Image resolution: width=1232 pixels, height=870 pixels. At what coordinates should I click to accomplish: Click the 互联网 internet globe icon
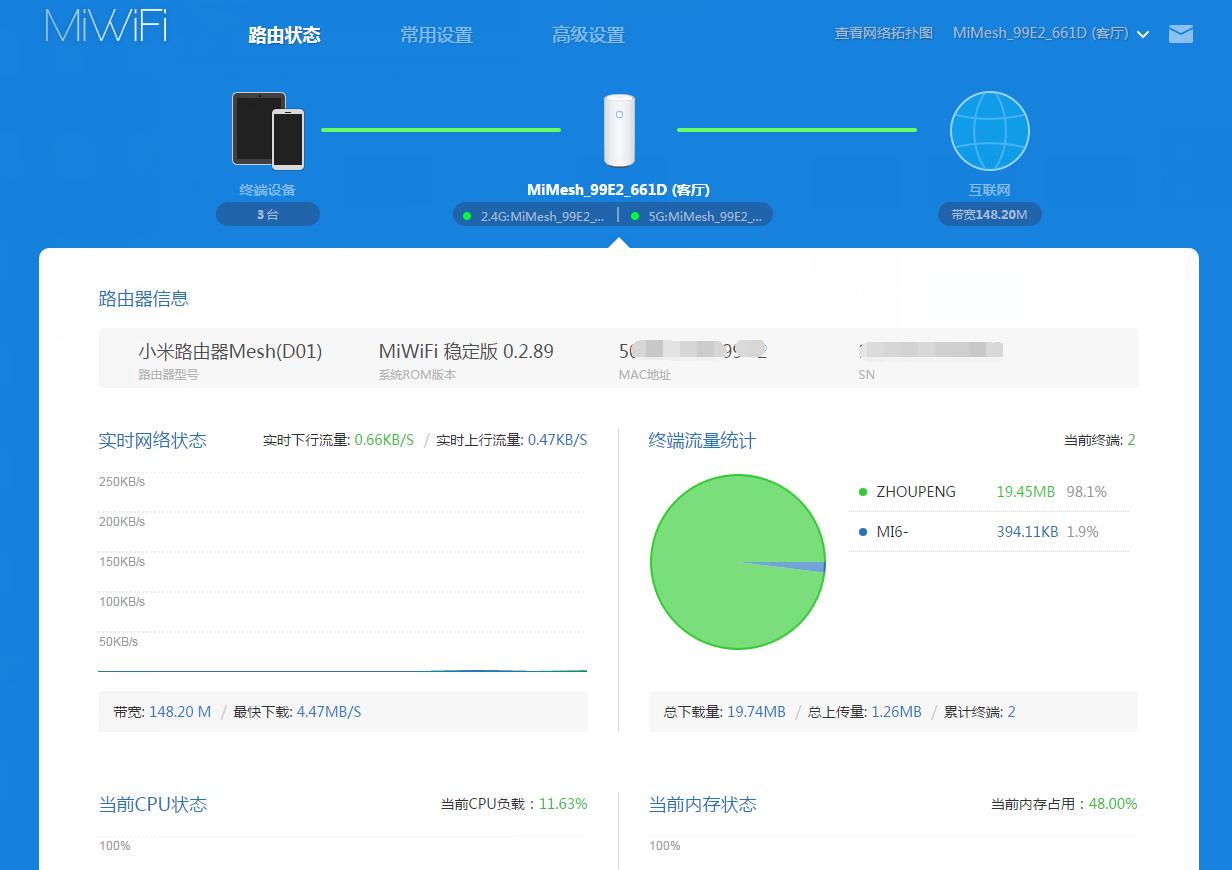click(988, 130)
